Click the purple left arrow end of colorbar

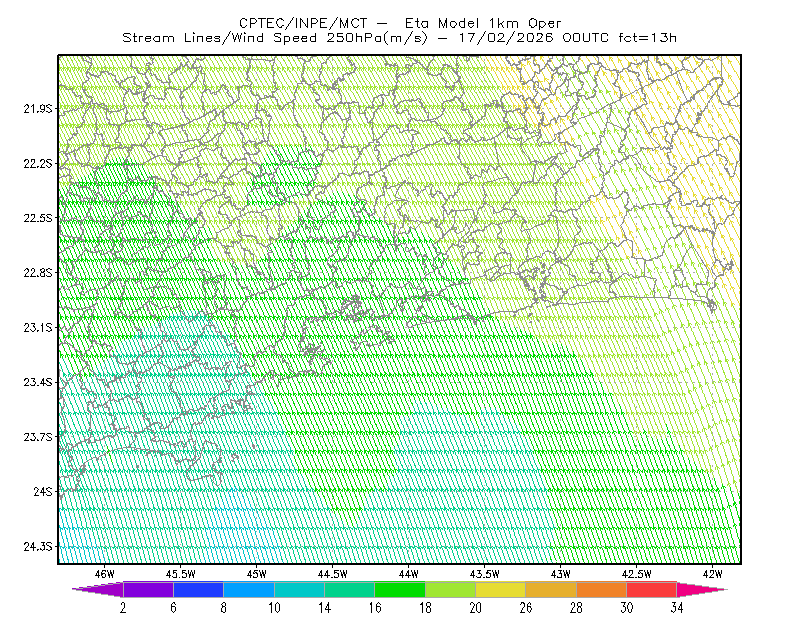point(98,589)
